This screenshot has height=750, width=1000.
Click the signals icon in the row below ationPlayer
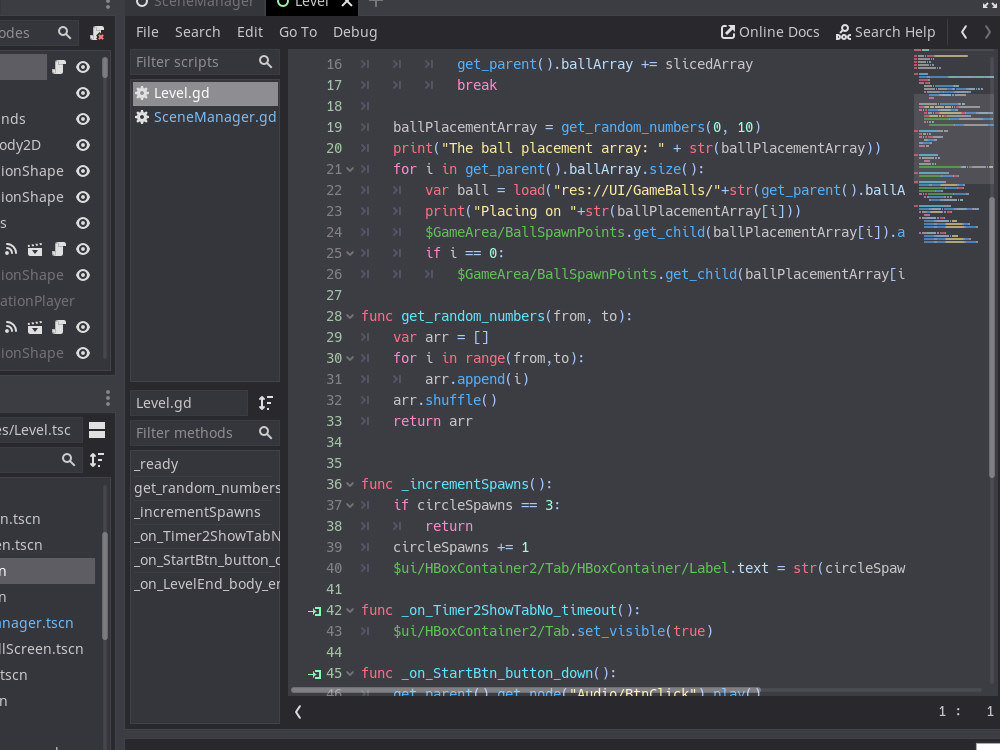[11, 327]
